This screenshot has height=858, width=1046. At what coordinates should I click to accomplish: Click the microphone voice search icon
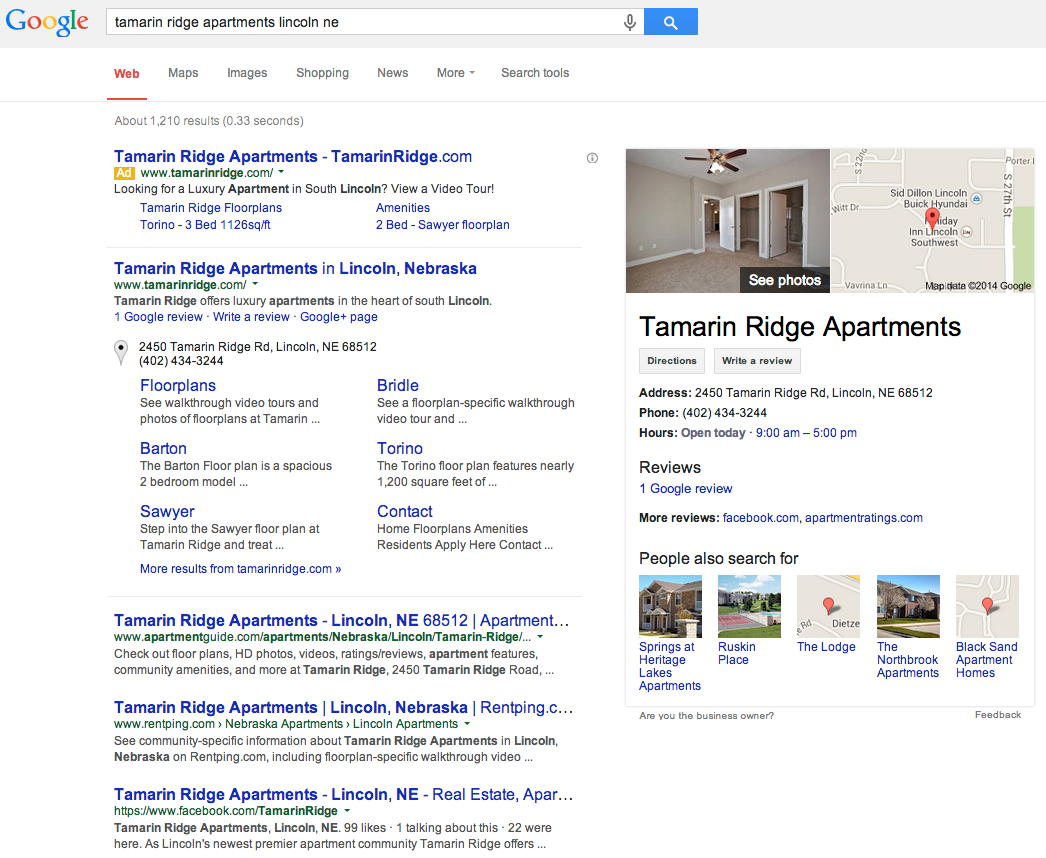pyautogui.click(x=629, y=23)
